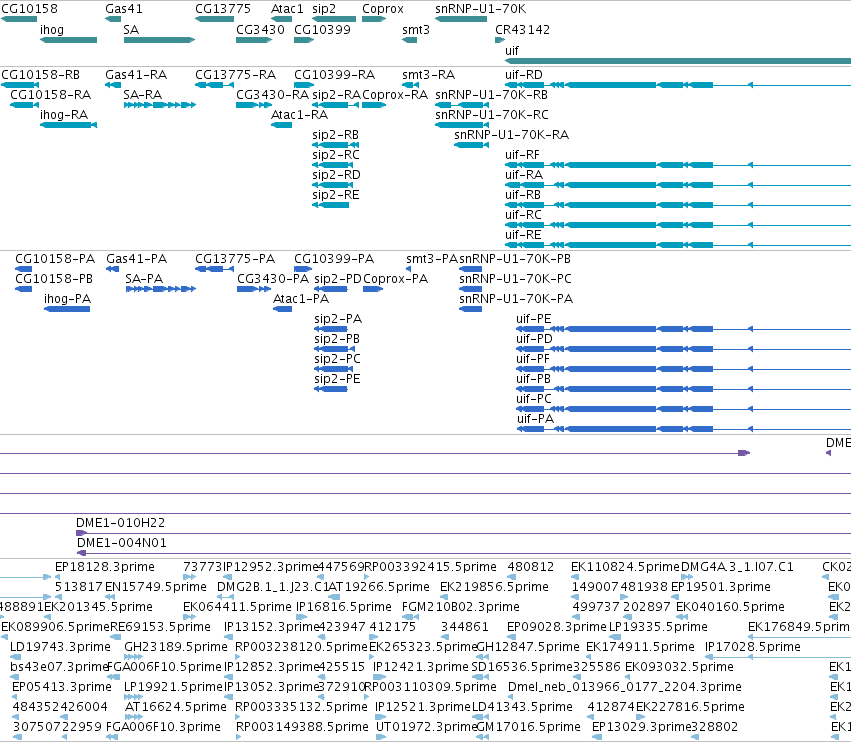Click the uif-RE transcript label
851x742 pixels.
pyautogui.click(x=523, y=235)
